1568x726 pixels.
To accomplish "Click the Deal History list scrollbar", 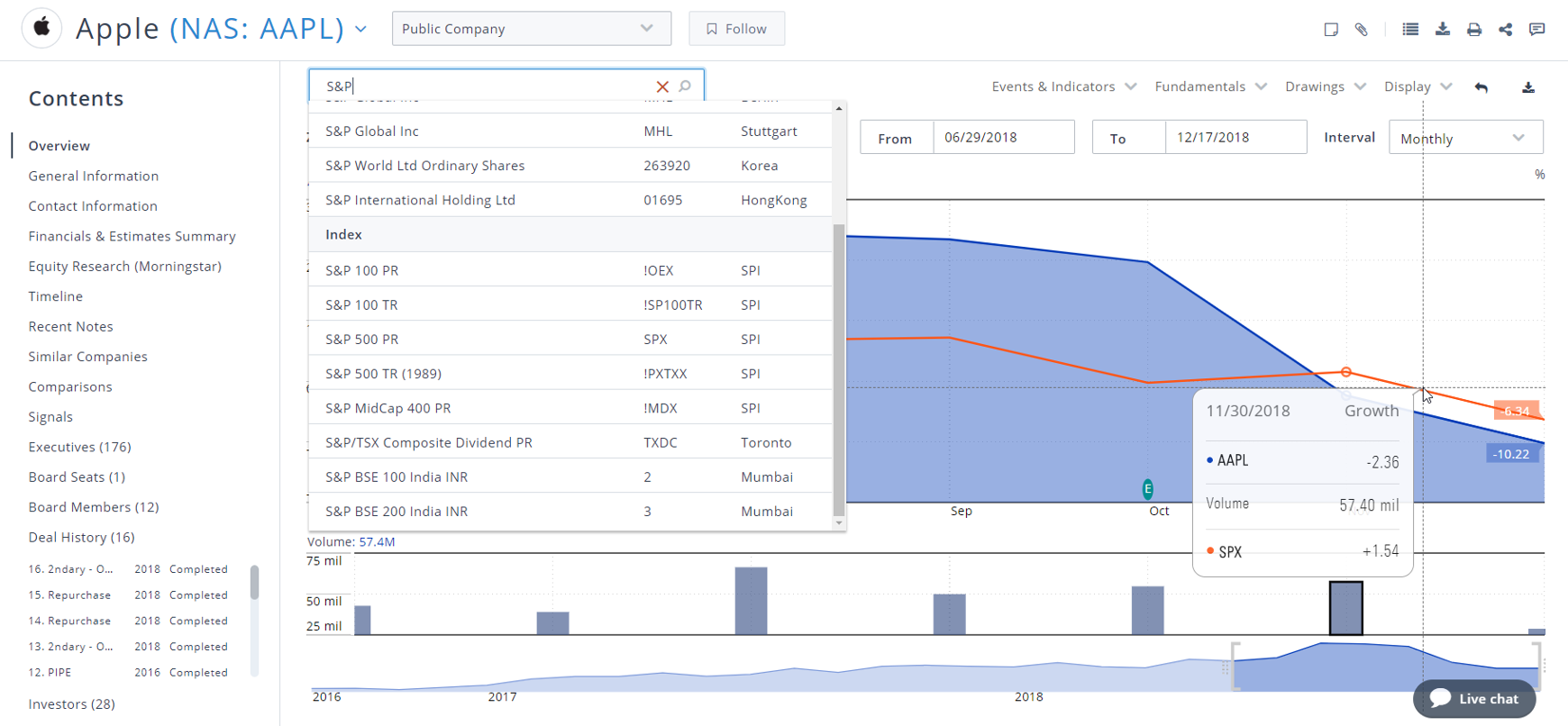I will [254, 582].
